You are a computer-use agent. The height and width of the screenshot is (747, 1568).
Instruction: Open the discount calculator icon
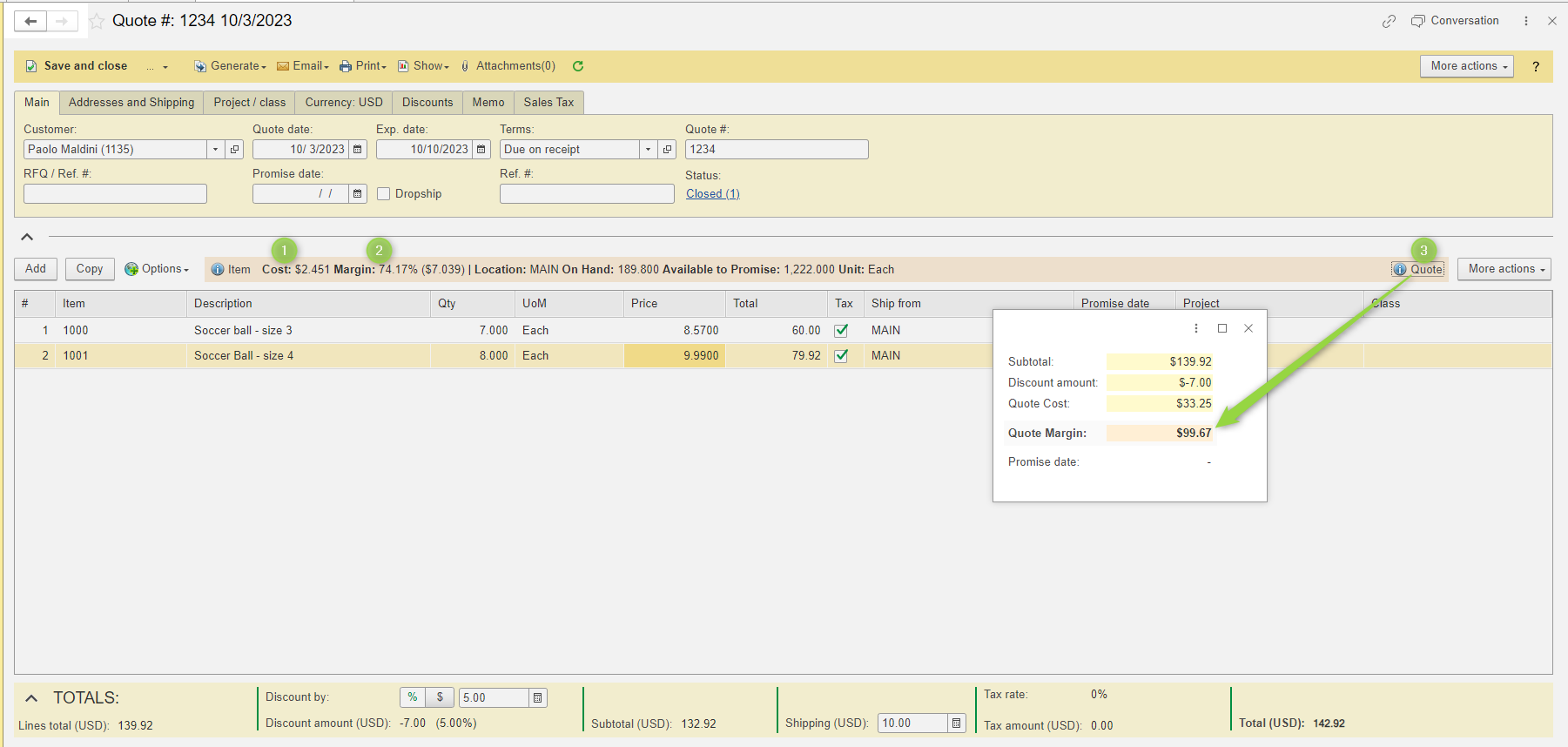[x=538, y=698]
